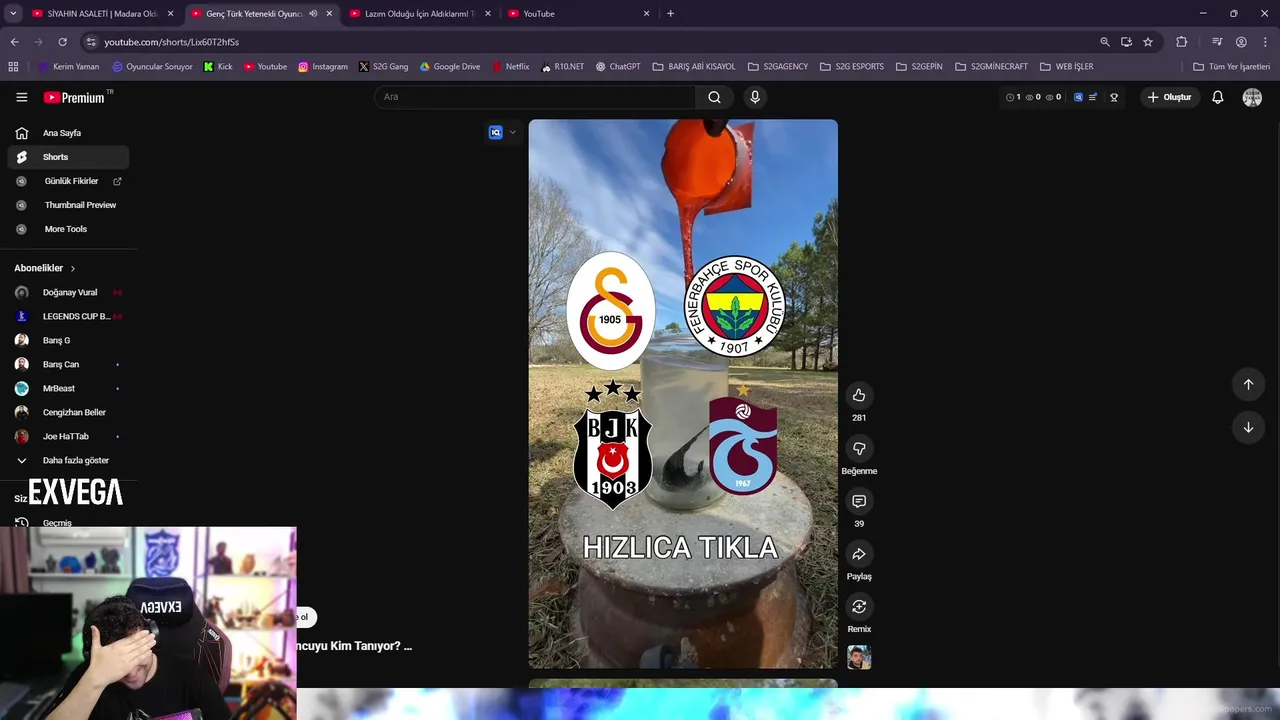Click the address bar URL

tap(171, 42)
